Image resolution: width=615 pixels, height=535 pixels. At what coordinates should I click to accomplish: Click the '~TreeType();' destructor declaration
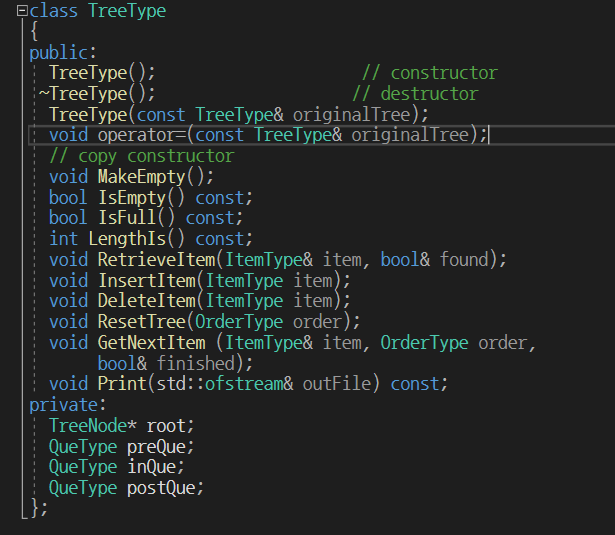click(x=97, y=94)
